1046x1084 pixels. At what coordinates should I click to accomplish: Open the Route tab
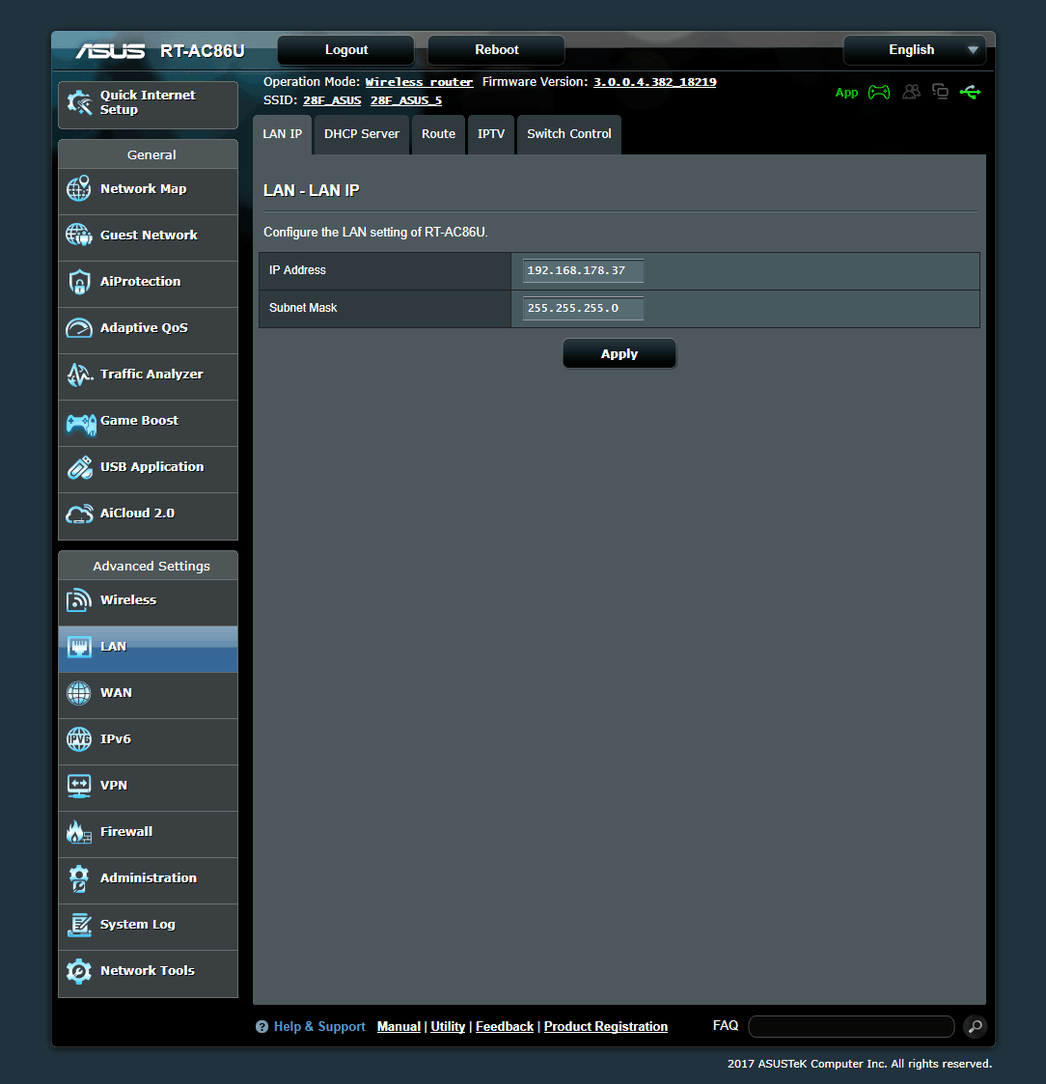[438, 134]
